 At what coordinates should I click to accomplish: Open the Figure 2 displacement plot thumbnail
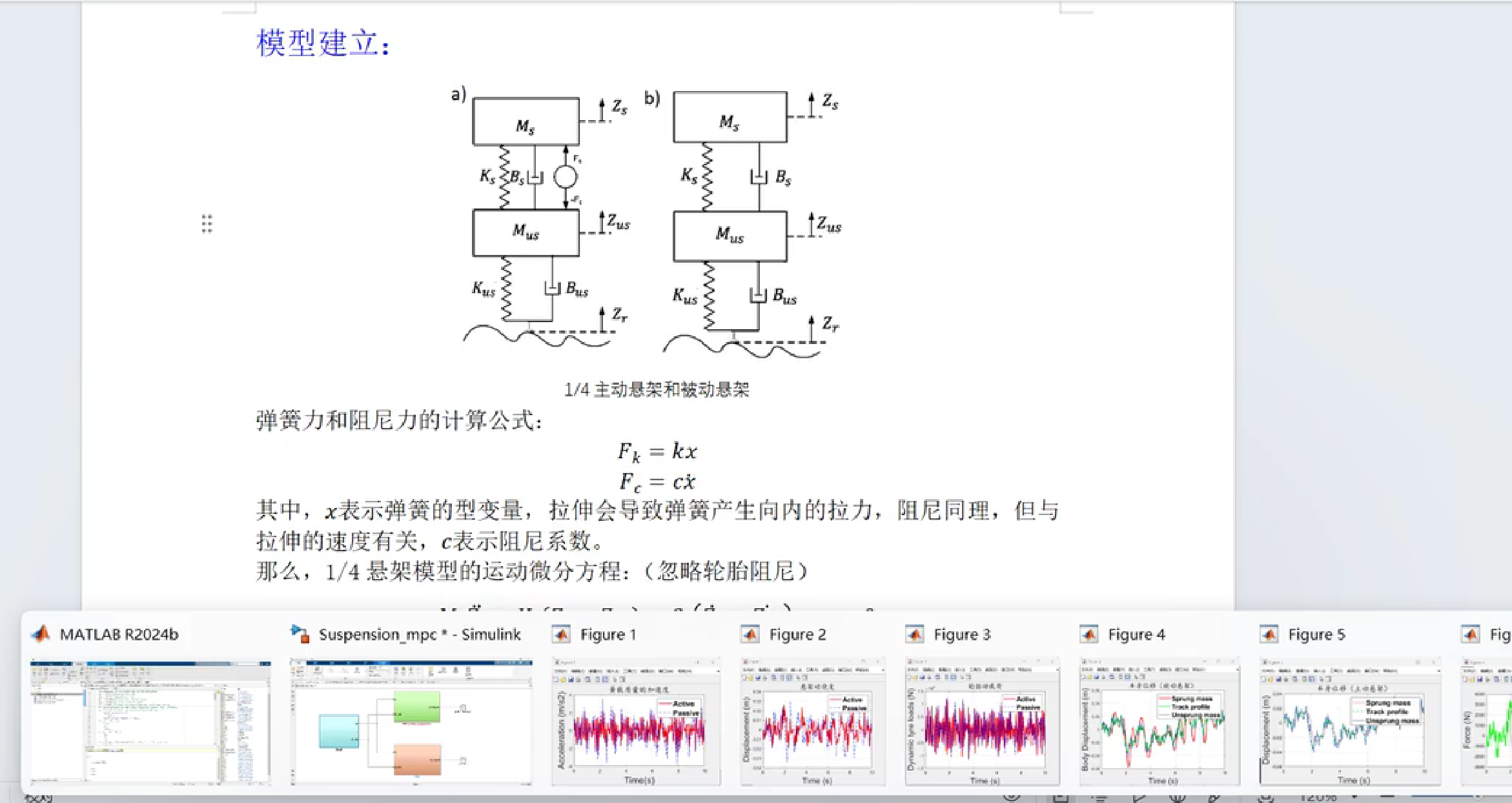813,722
